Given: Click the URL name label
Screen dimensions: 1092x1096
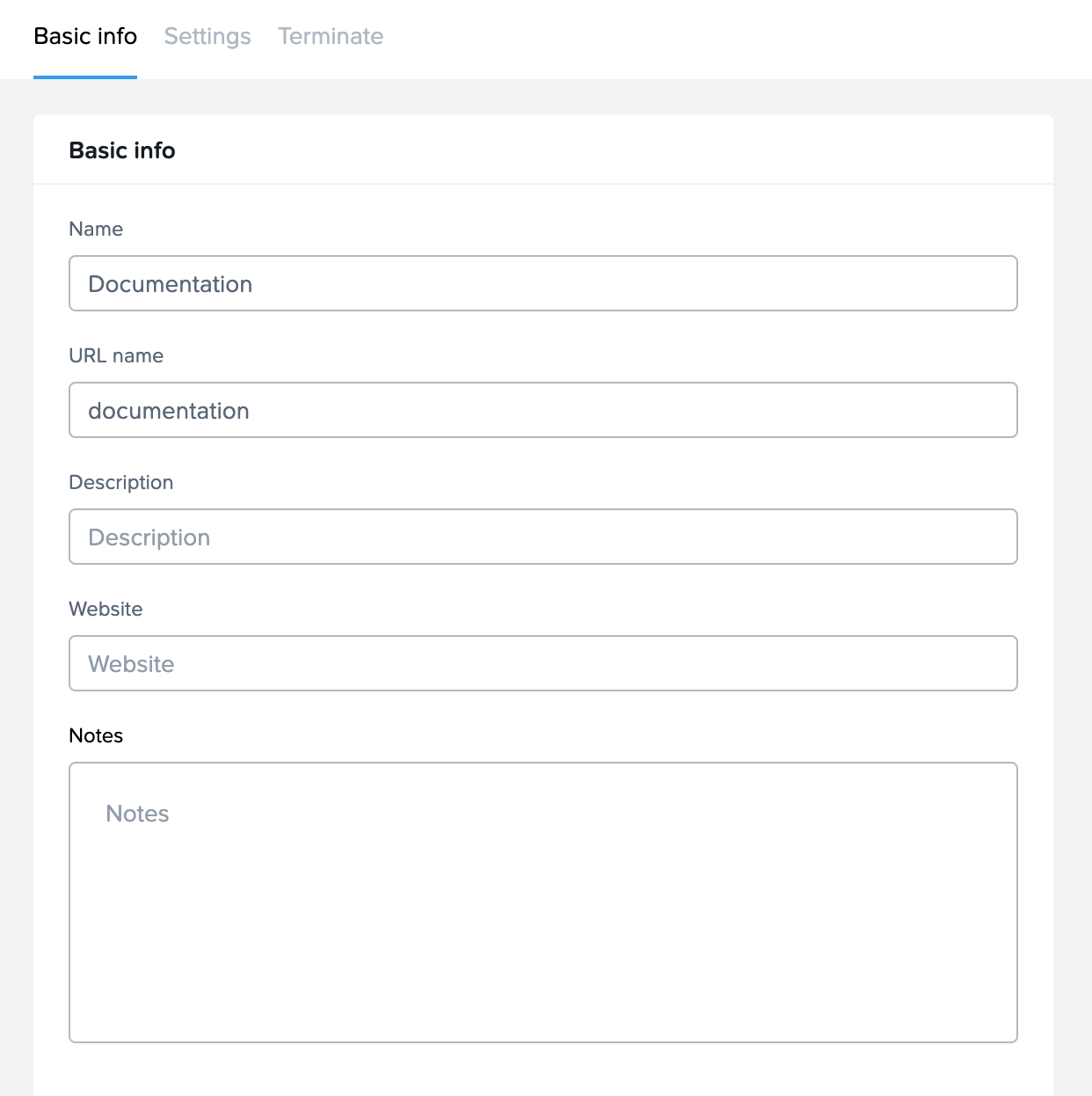Looking at the screenshot, I should tap(116, 355).
